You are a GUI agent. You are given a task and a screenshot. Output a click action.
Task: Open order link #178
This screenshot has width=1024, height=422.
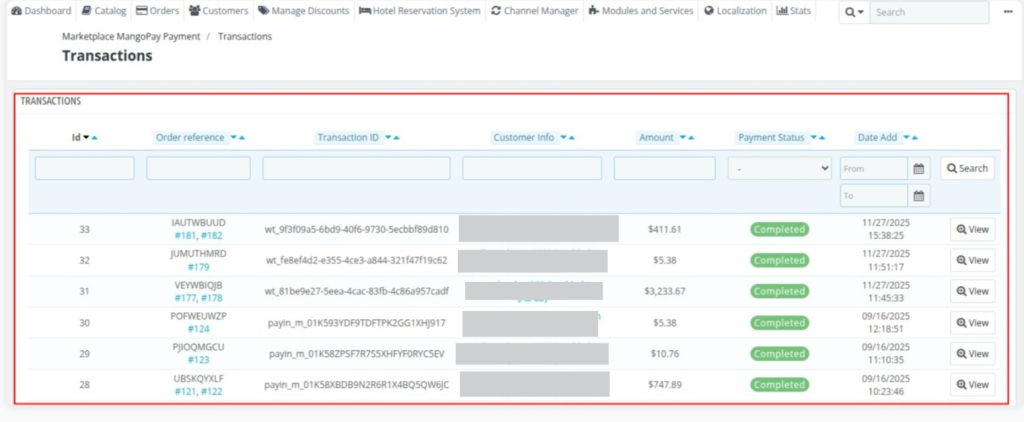coord(212,298)
